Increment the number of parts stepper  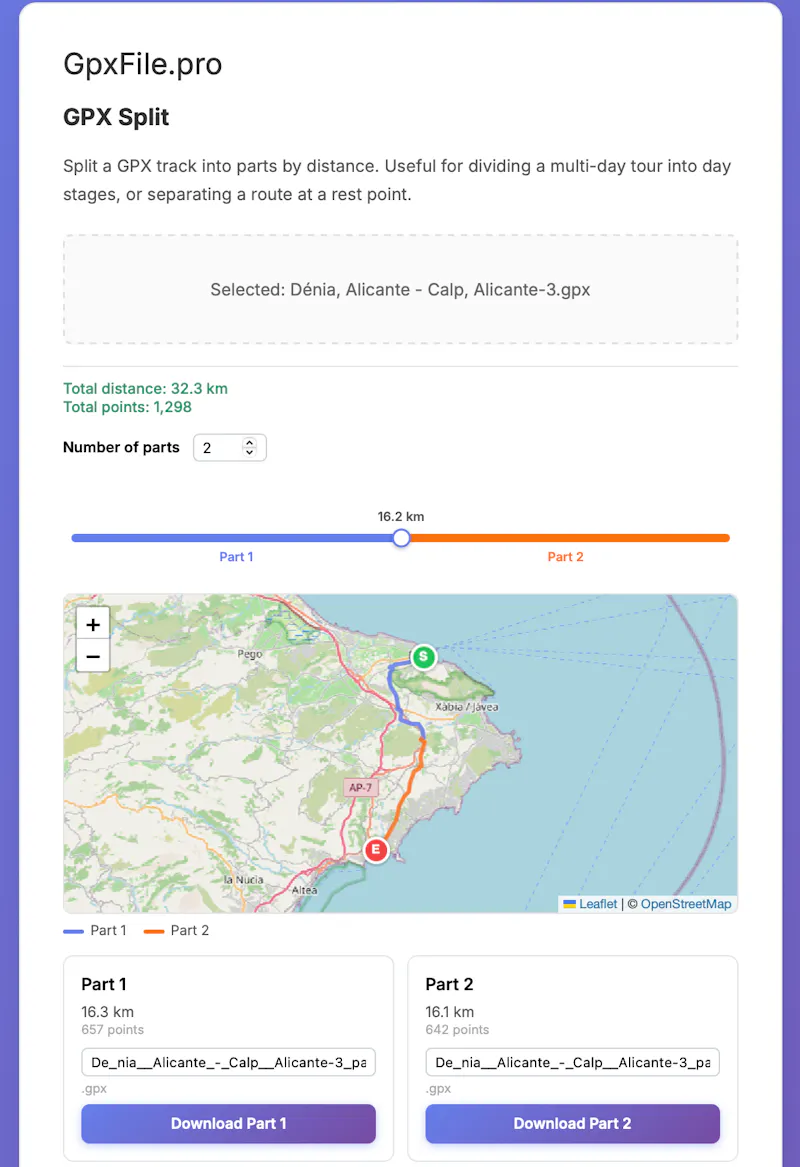250,442
